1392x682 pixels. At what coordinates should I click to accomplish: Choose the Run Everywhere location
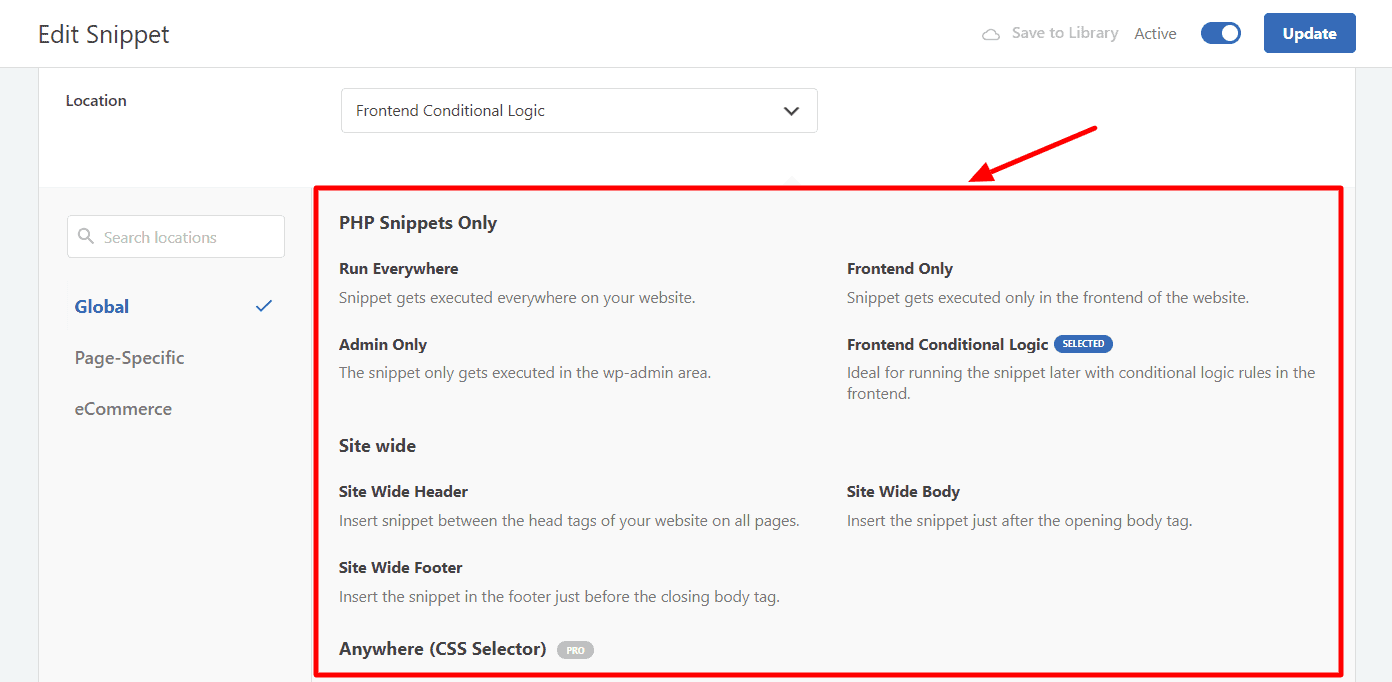coord(398,269)
